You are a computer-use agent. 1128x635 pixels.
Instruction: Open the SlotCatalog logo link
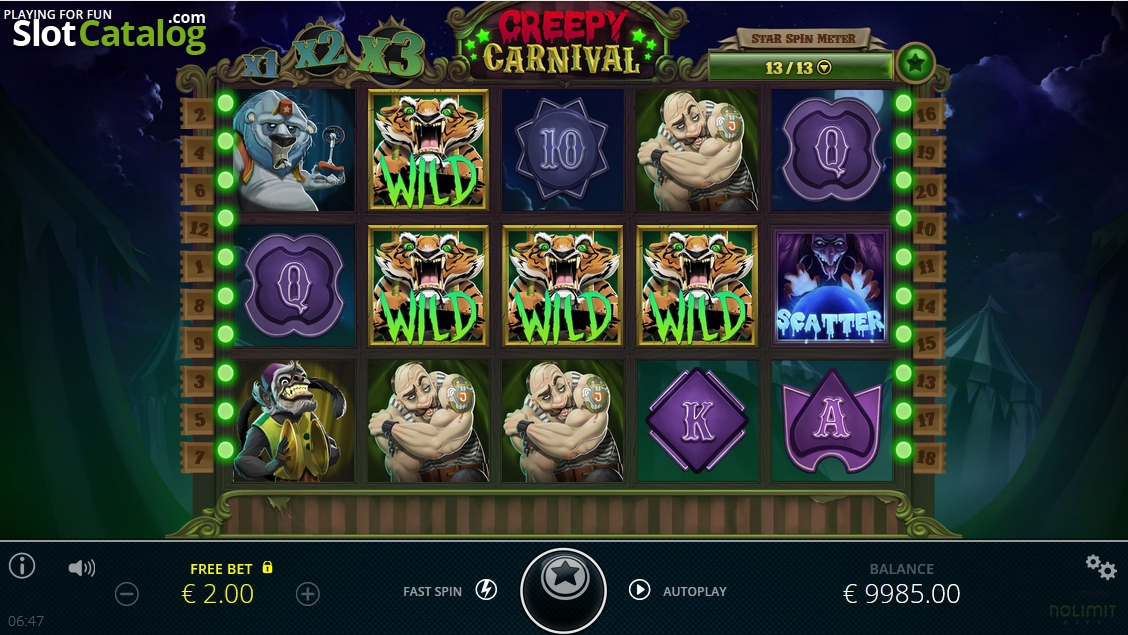pos(109,30)
